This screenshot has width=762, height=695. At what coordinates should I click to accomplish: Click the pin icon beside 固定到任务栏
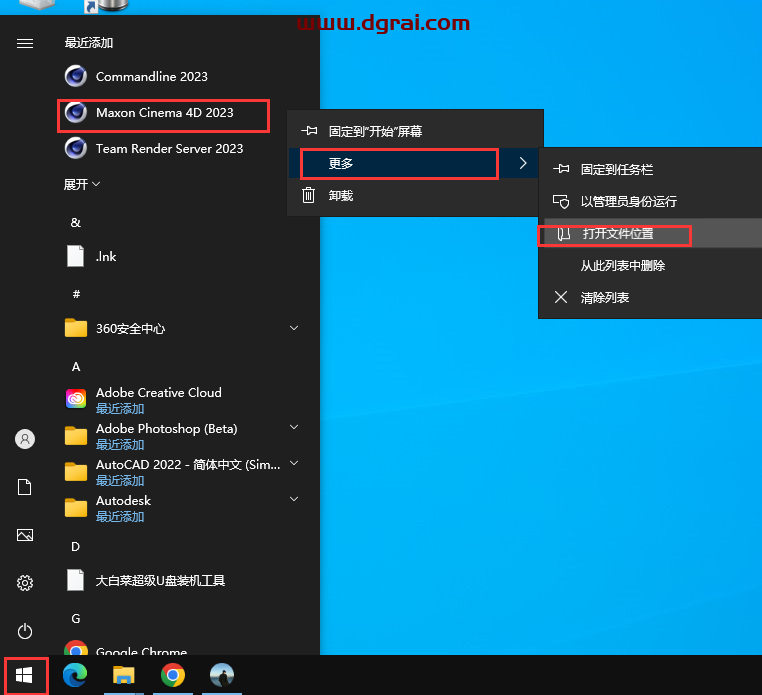[561, 169]
